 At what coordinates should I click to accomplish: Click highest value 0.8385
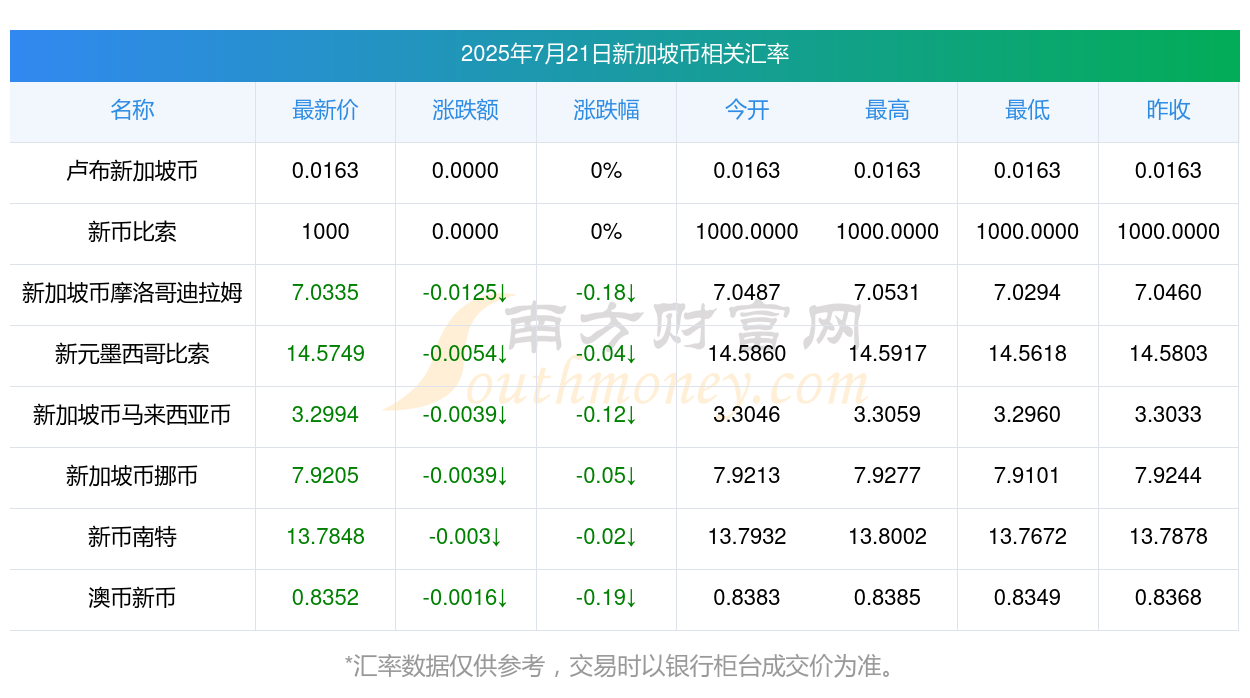pos(887,598)
